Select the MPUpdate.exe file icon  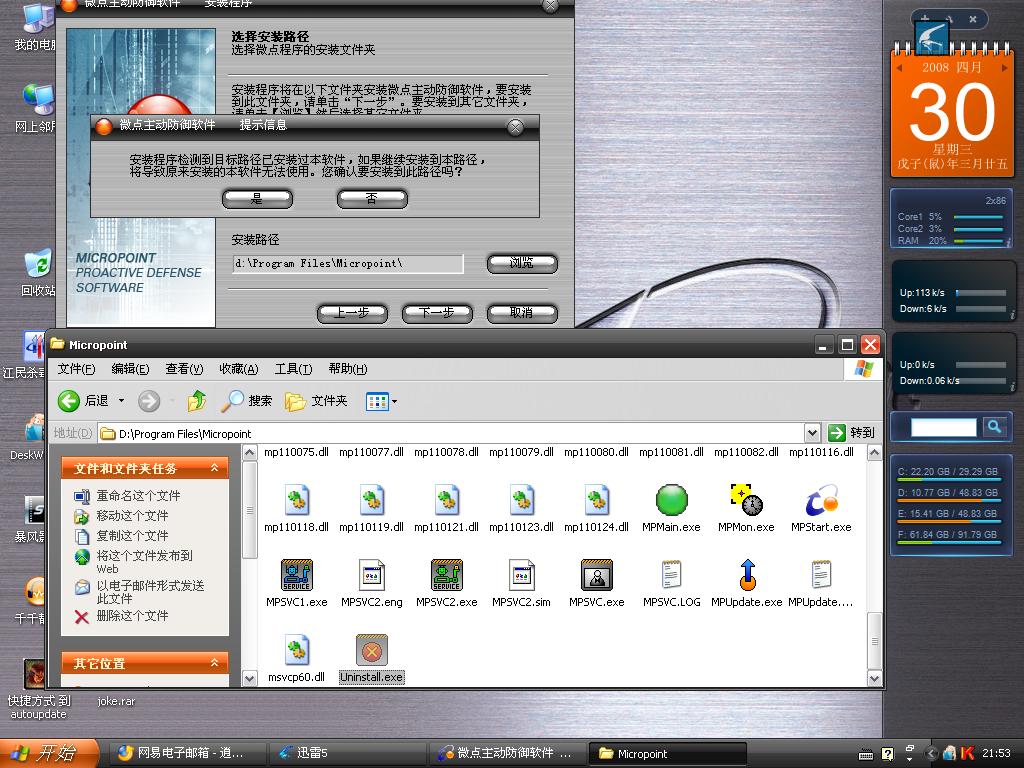pyautogui.click(x=747, y=575)
